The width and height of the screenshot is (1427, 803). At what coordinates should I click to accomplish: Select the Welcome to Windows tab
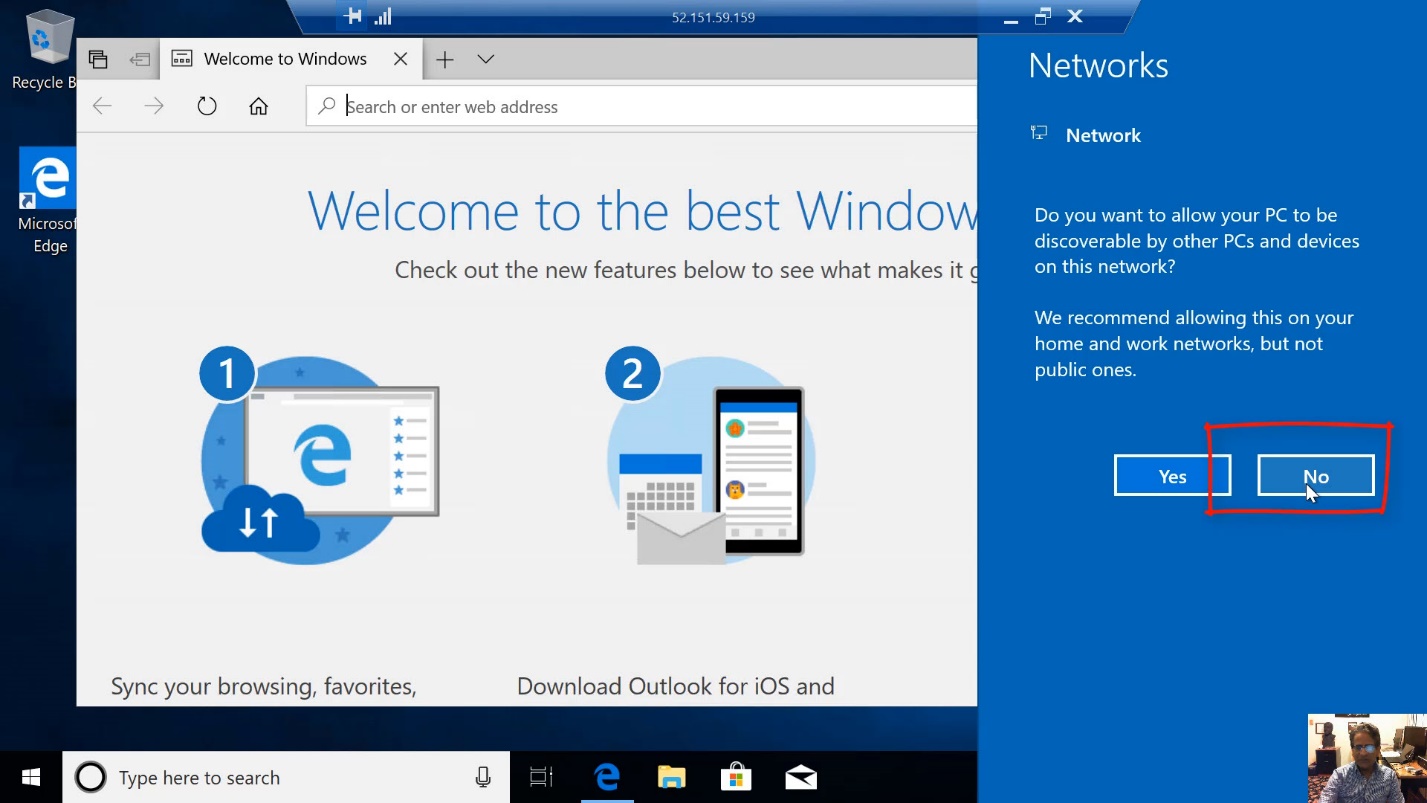[285, 59]
